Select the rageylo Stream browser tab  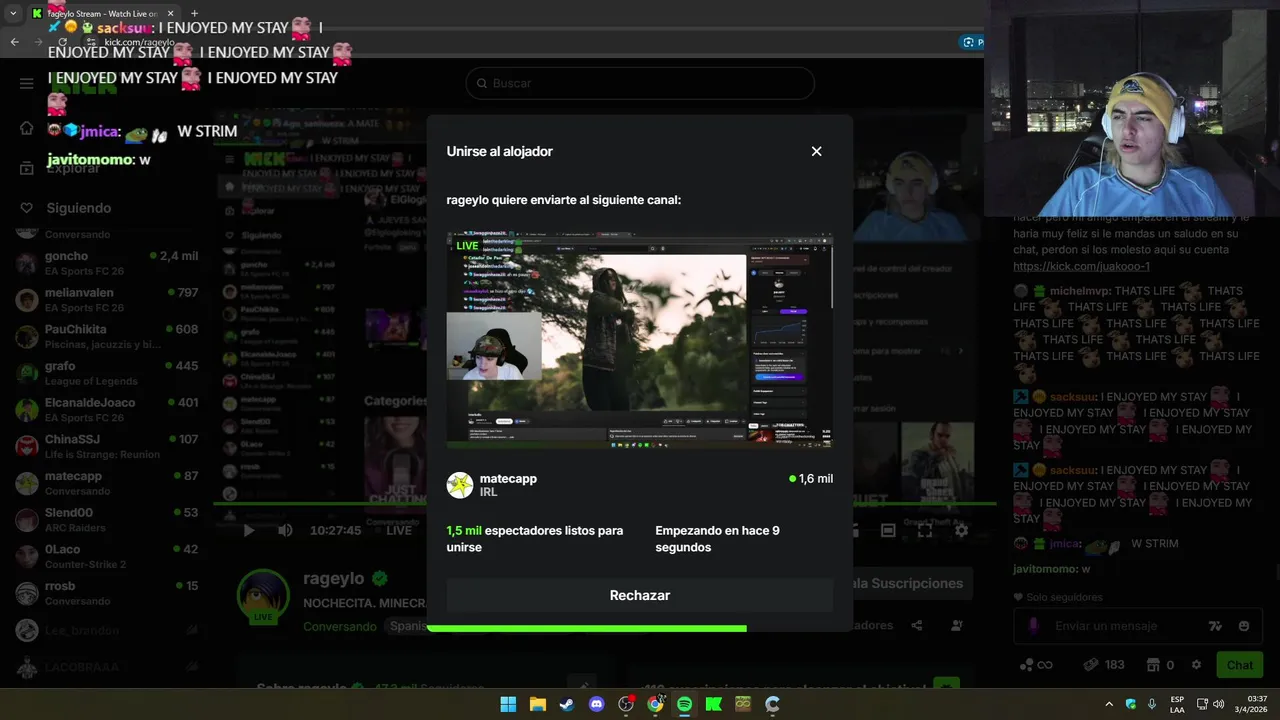(102, 14)
